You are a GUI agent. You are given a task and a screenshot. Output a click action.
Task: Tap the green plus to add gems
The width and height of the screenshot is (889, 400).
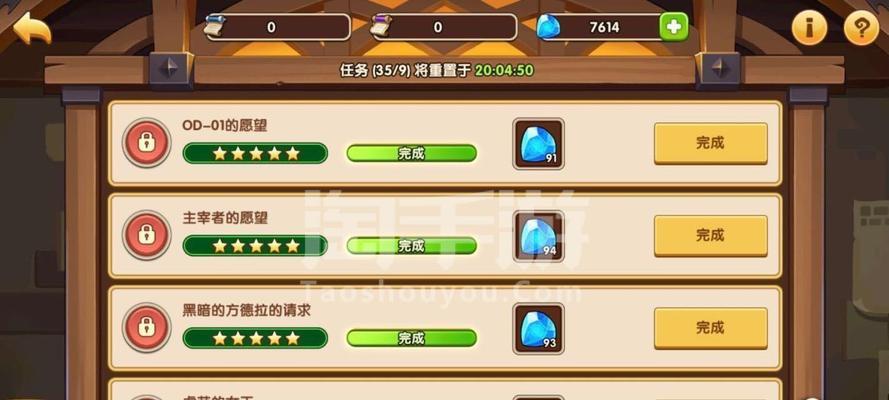[674, 27]
